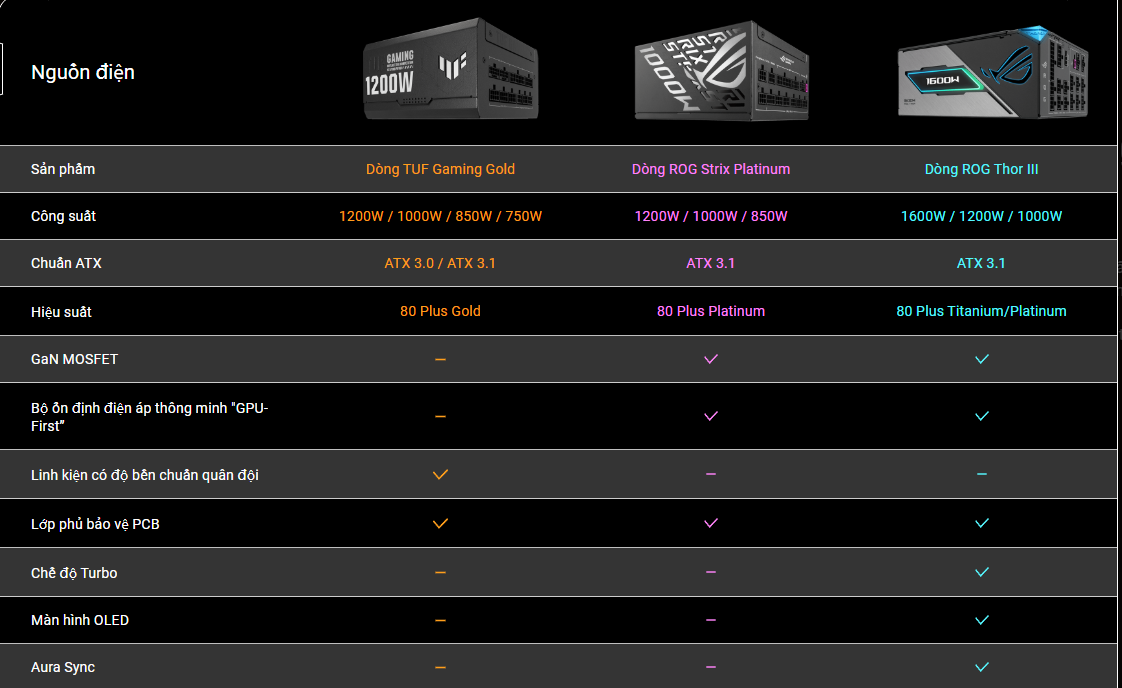
Task: Click the cyan checkmark in the Màn hình OLED row
Action: coord(982,620)
